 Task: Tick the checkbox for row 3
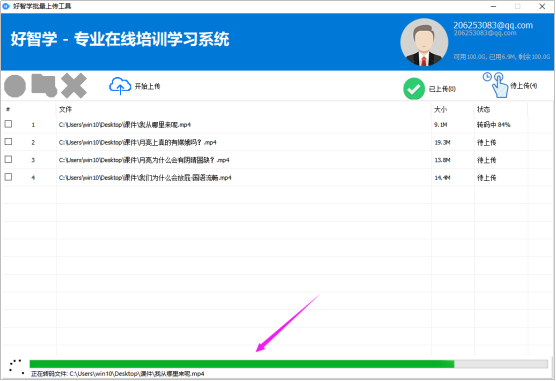point(8,159)
